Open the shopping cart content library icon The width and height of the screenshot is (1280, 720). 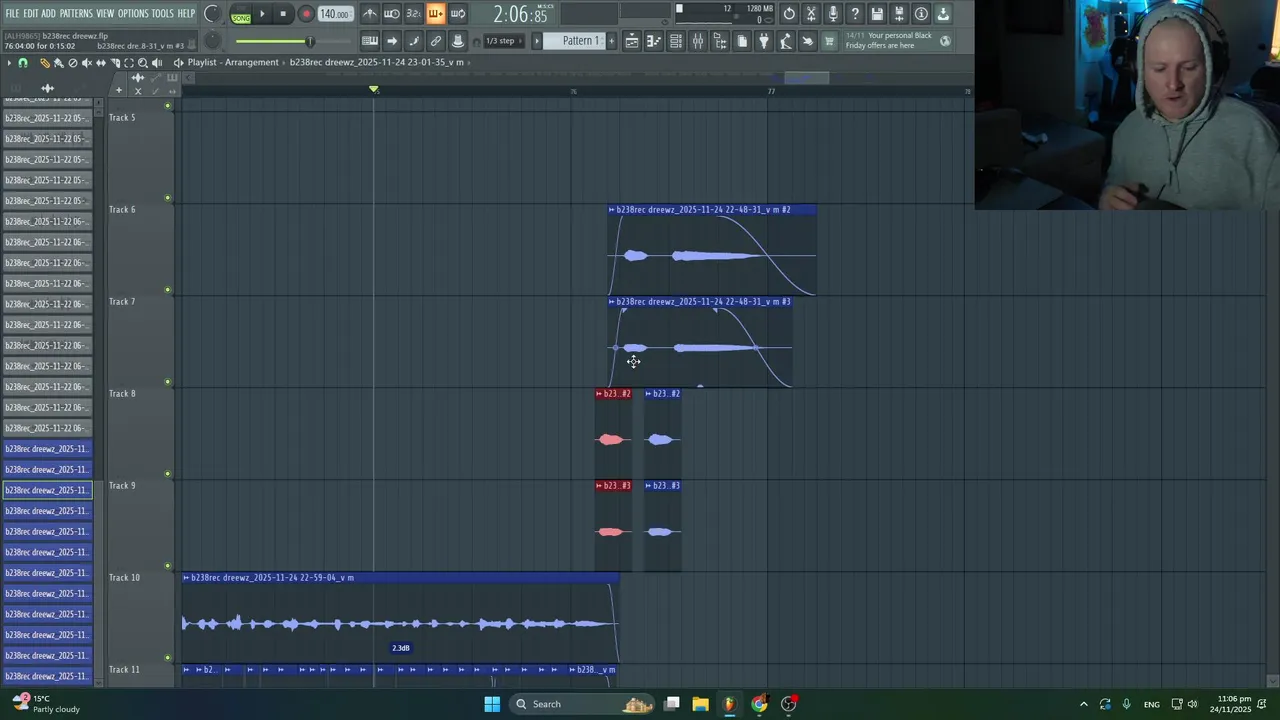pyautogui.click(x=829, y=41)
